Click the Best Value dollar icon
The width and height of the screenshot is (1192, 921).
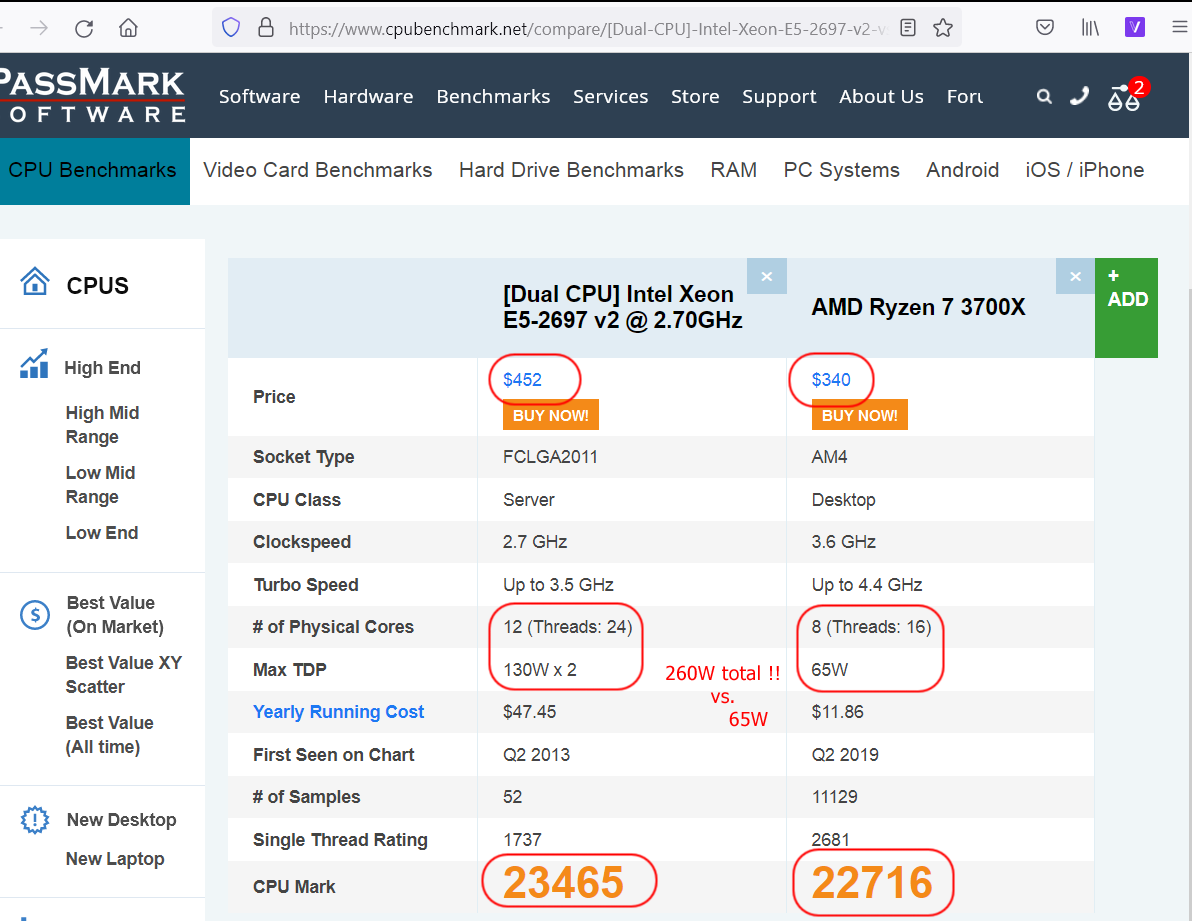pyautogui.click(x=35, y=615)
